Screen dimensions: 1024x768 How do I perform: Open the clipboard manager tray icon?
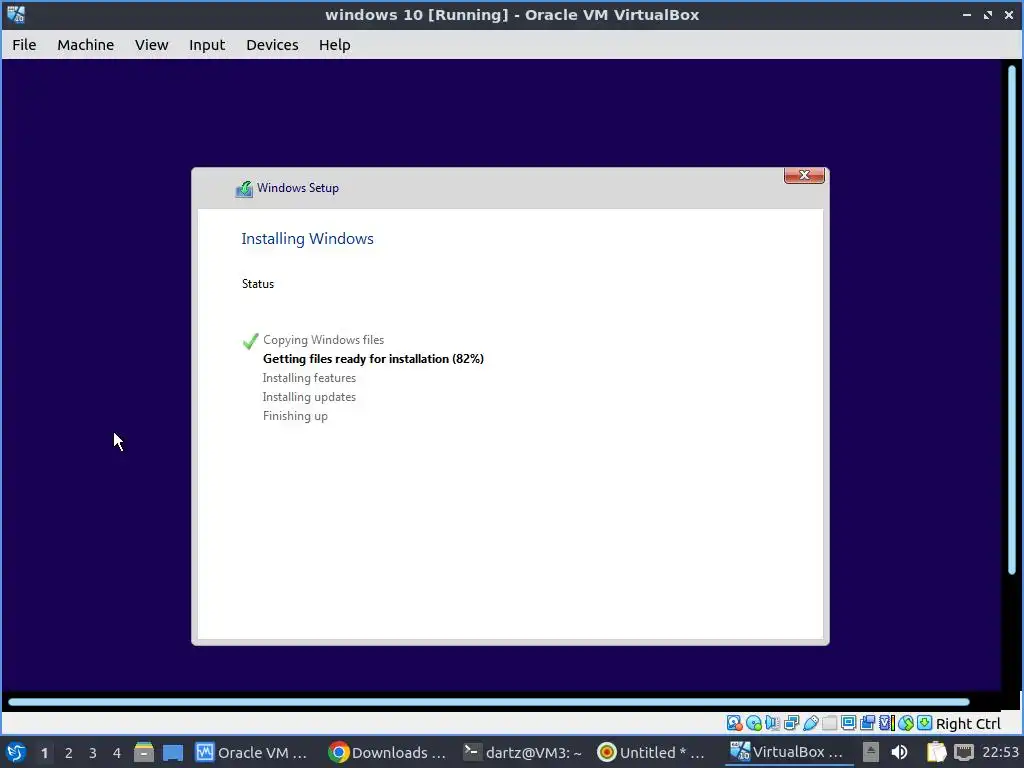click(936, 752)
